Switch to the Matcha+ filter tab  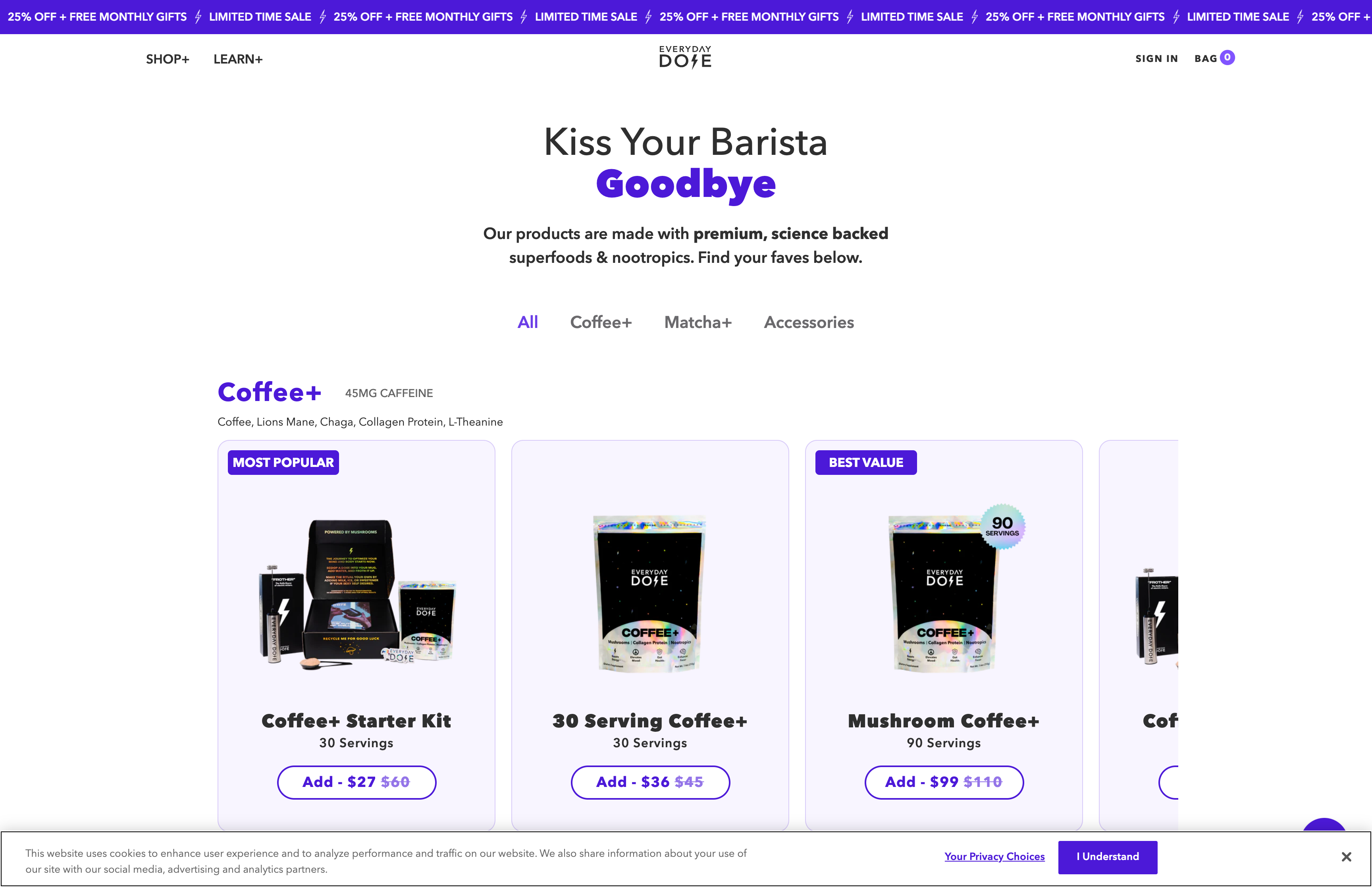[x=698, y=322]
